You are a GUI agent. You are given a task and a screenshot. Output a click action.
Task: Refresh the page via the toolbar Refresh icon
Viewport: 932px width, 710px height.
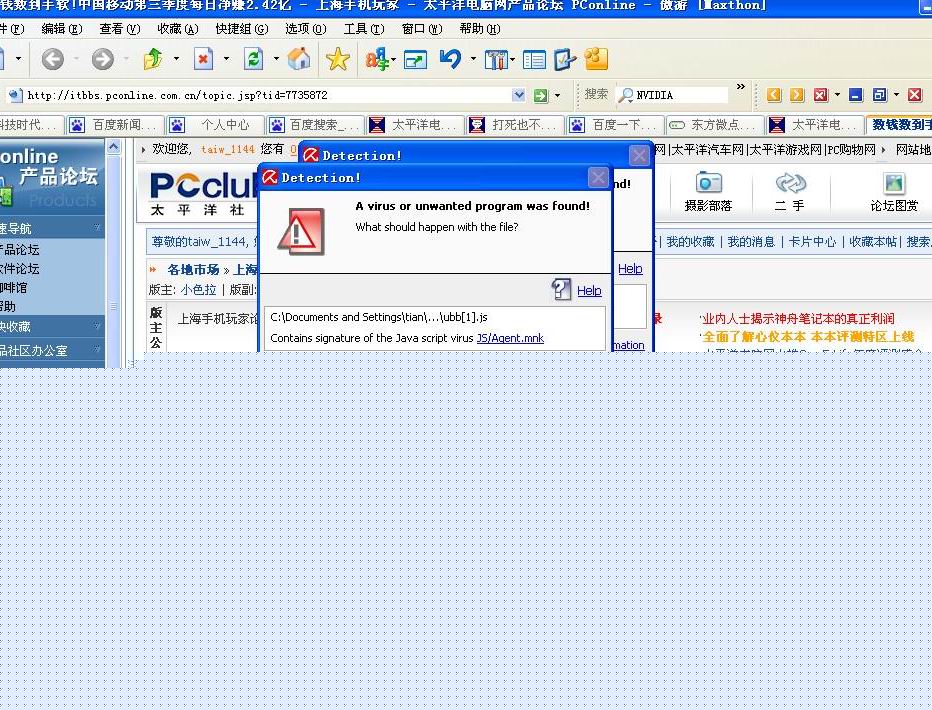pos(253,59)
